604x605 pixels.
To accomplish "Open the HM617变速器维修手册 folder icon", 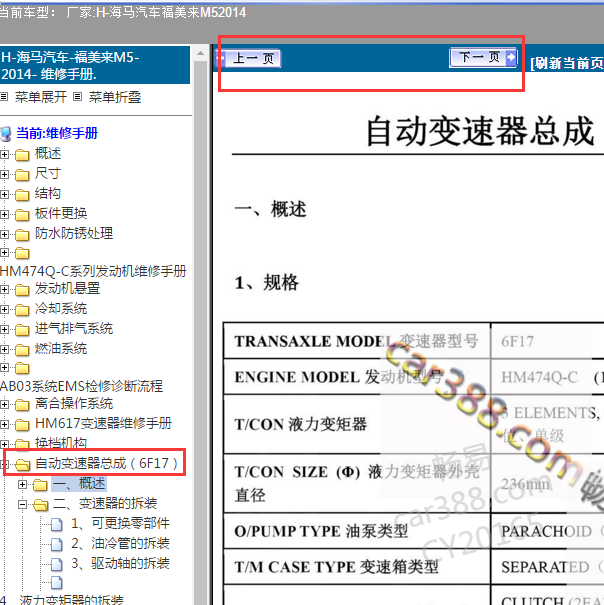I will tap(22, 425).
